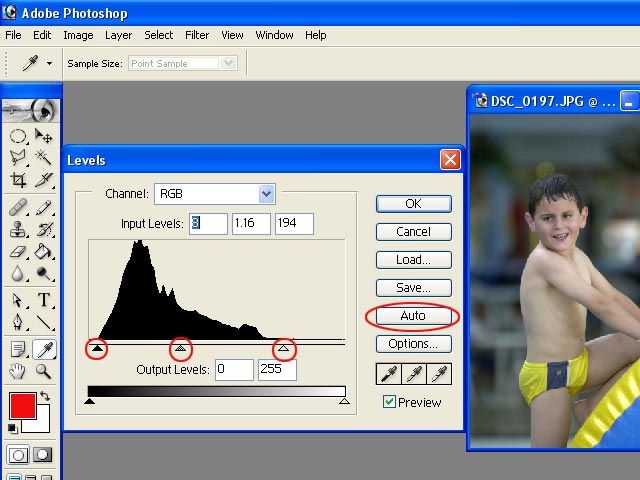Image resolution: width=640 pixels, height=480 pixels.
Task: Select the Line tool
Action: point(43,322)
